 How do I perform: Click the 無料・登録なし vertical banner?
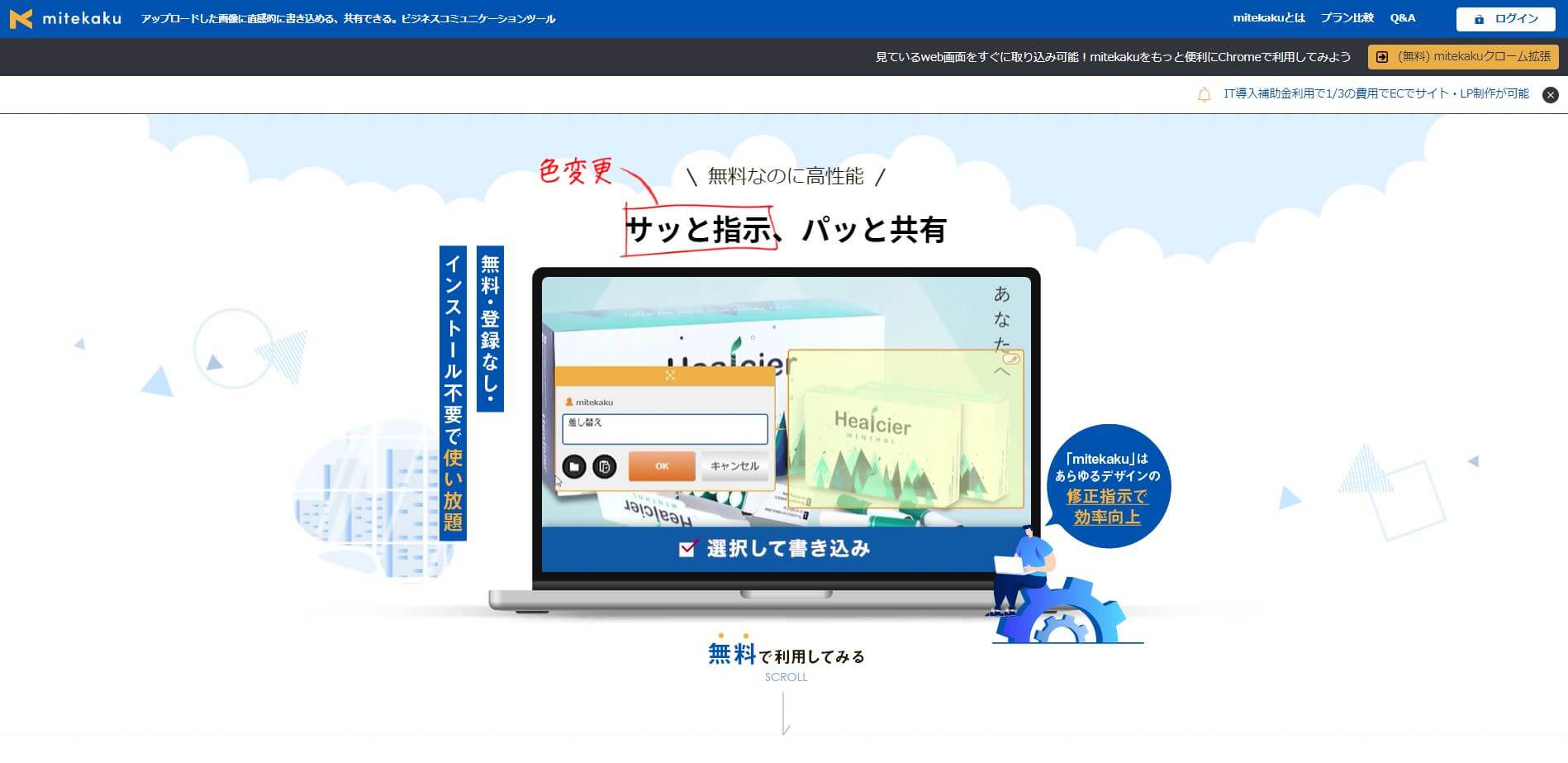coord(491,329)
